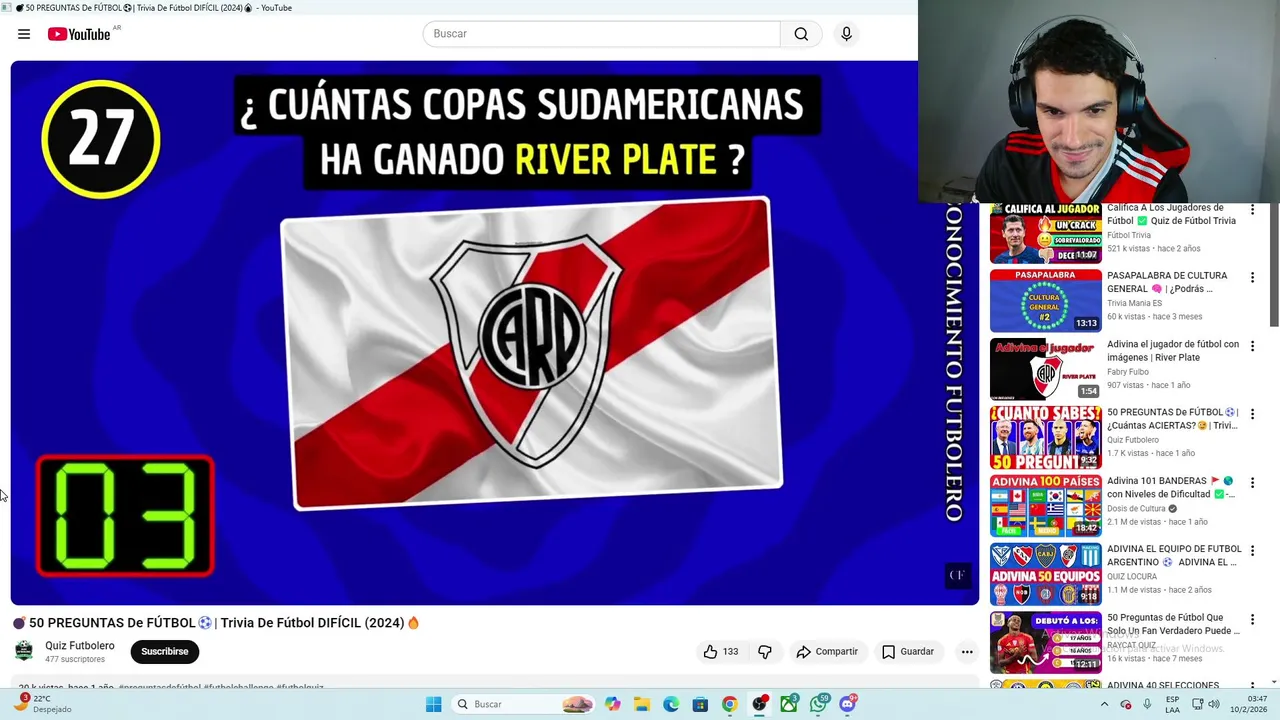Open options menu for '50 Preguntas Que Solo' video
This screenshot has height=720, width=1280.
(x=1252, y=619)
